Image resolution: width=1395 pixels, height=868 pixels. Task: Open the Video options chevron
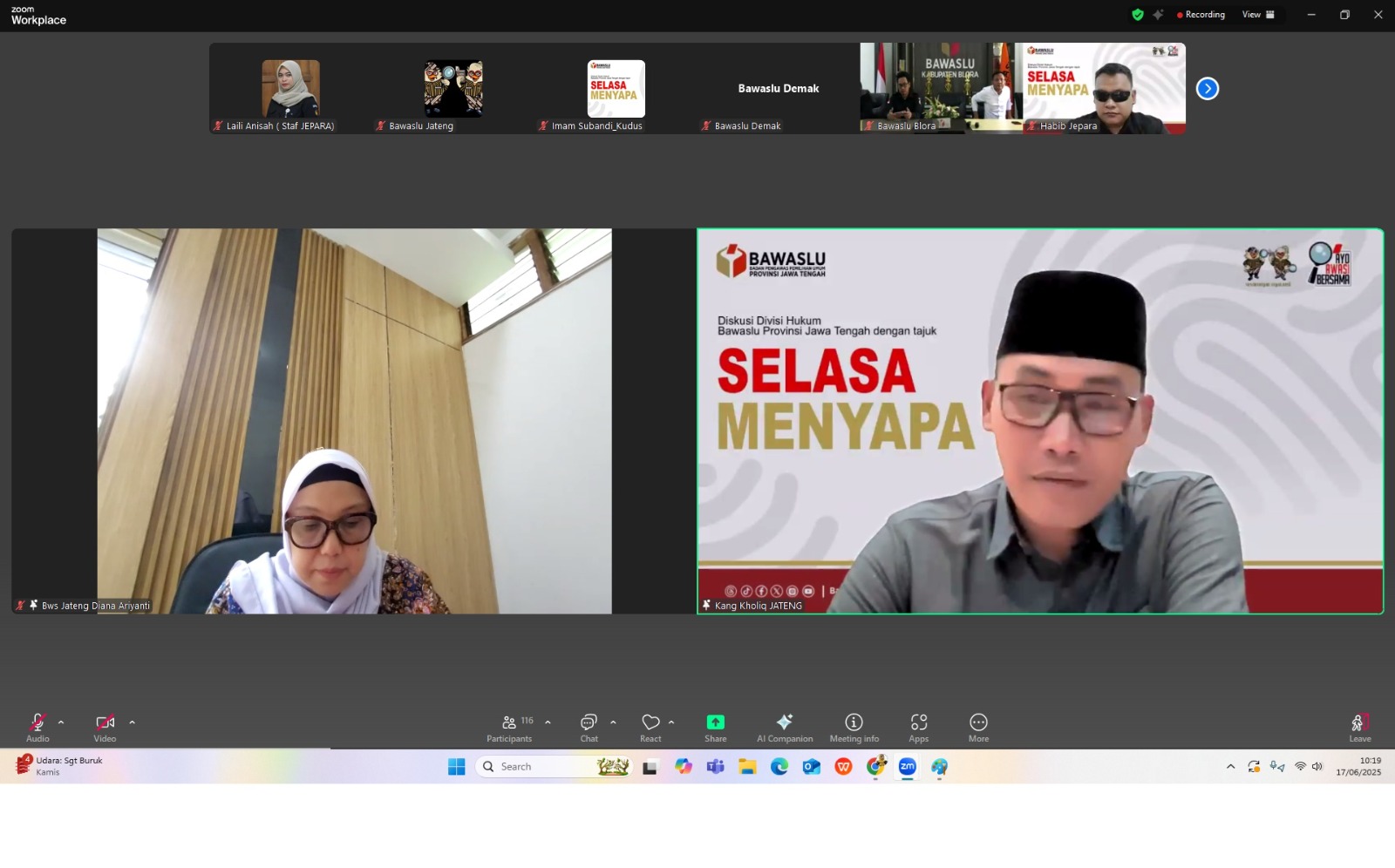point(132,723)
